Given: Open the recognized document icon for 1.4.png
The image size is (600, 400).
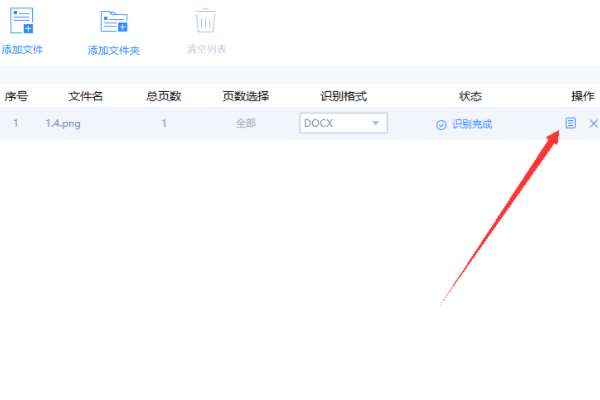Looking at the screenshot, I should click(570, 123).
